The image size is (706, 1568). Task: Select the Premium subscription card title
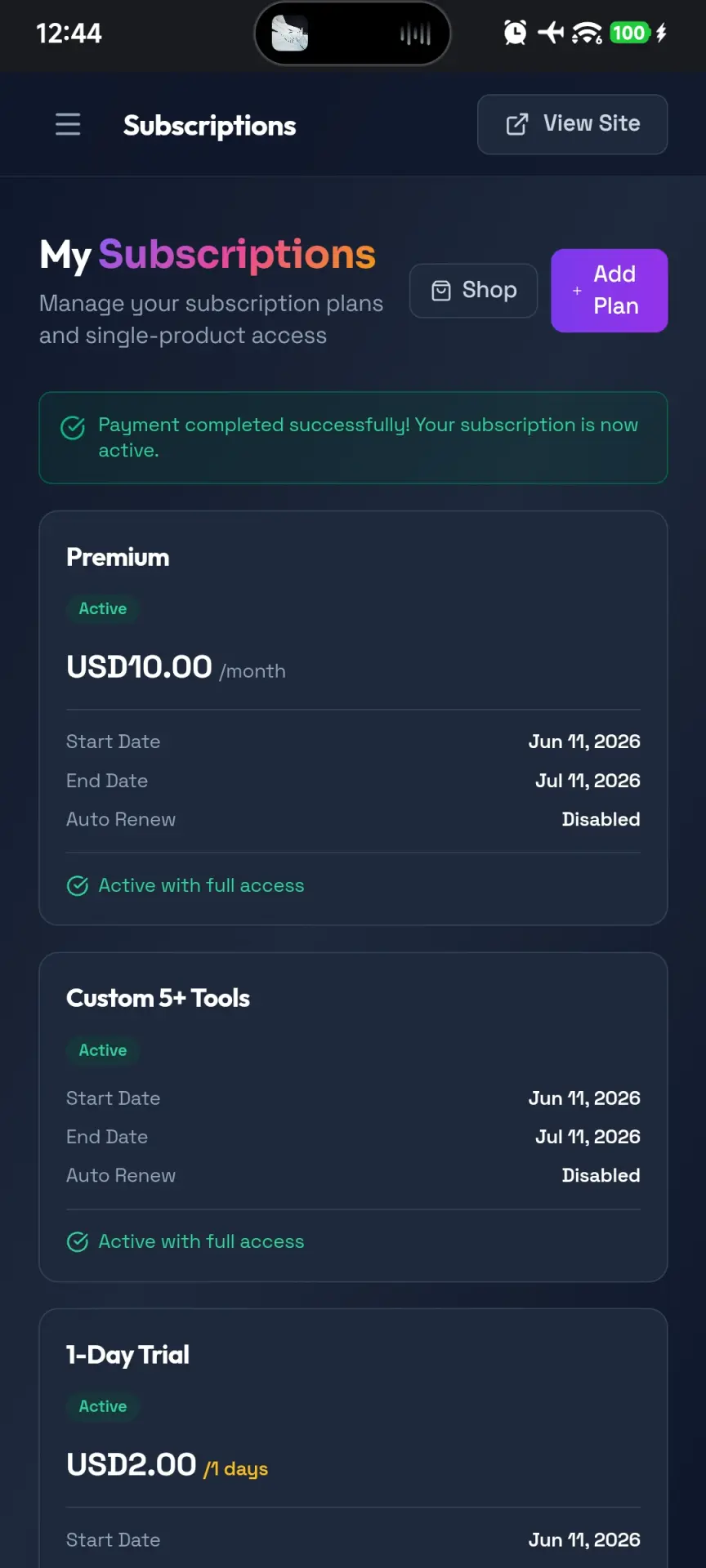(118, 558)
